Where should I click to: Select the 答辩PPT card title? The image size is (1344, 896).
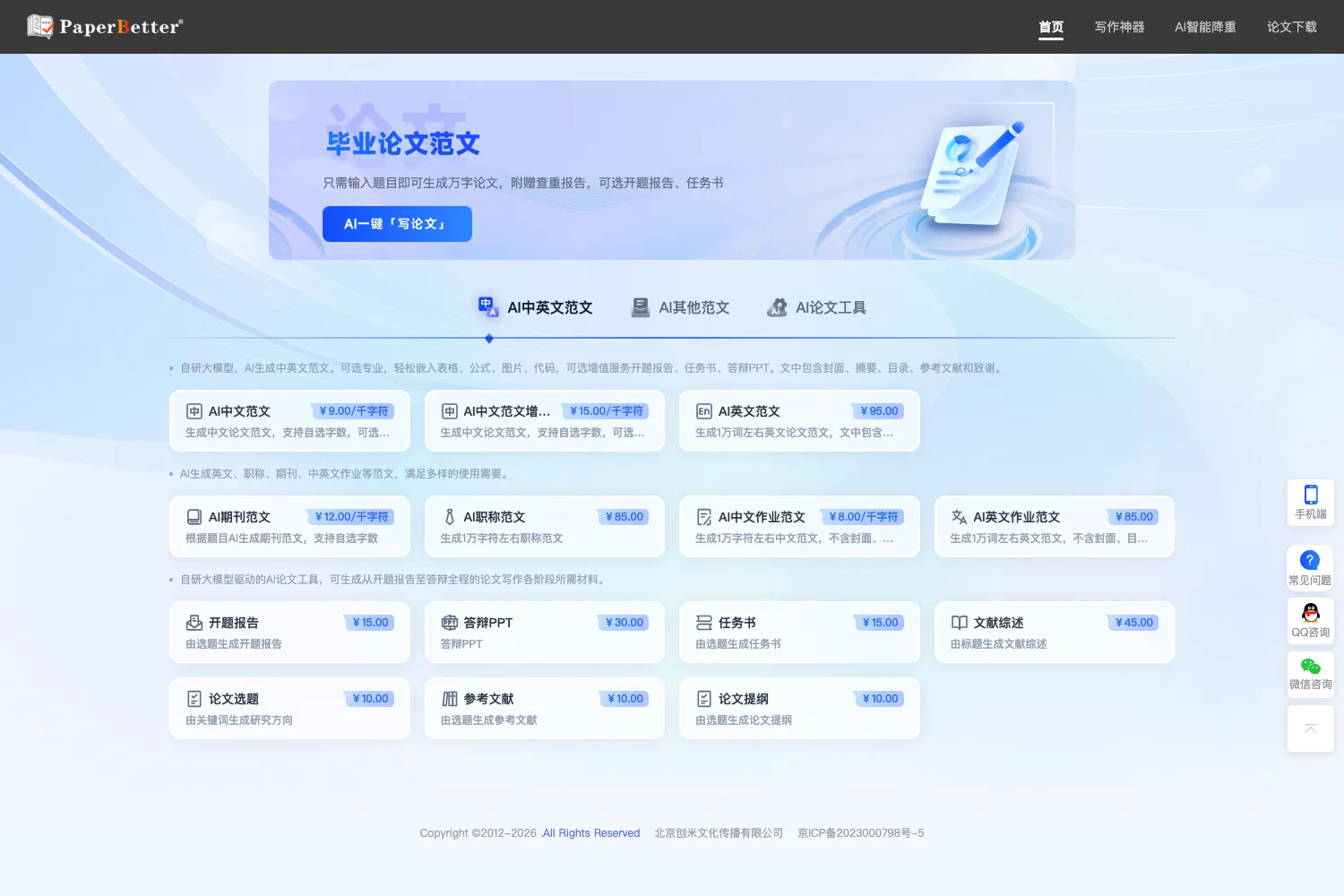(x=488, y=623)
